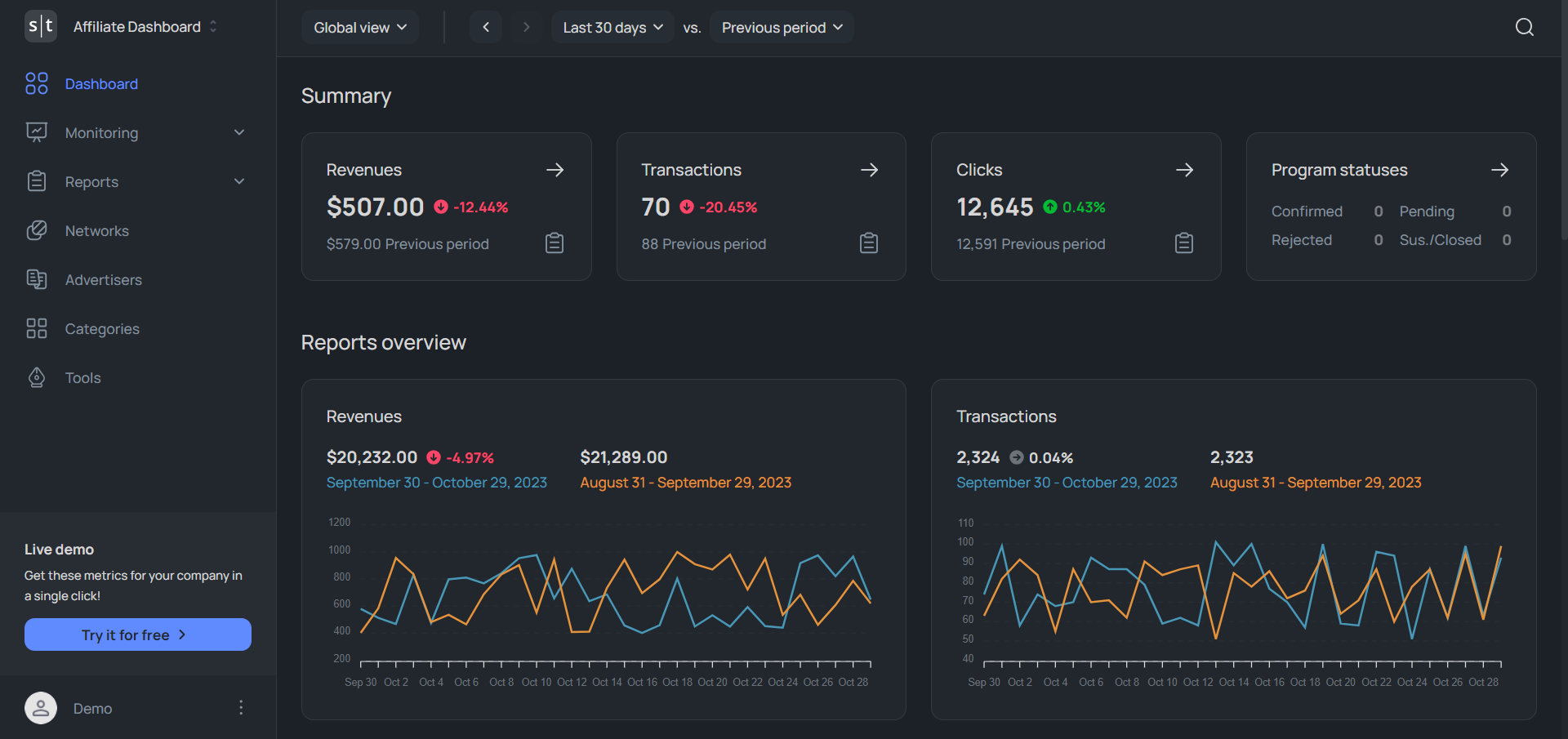Click the Tools pen icon
1568x739 pixels.
[37, 377]
